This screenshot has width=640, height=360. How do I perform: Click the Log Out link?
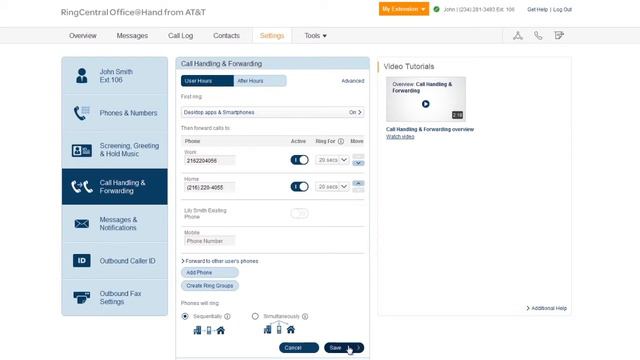[x=562, y=9]
